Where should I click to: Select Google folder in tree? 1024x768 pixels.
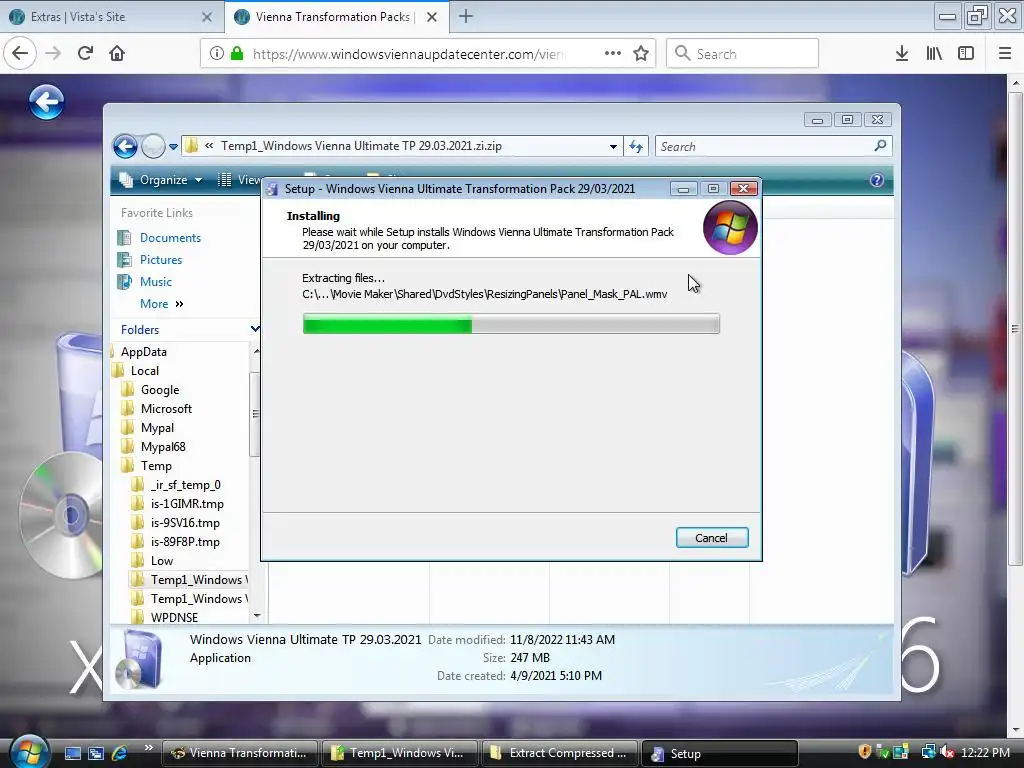159,390
